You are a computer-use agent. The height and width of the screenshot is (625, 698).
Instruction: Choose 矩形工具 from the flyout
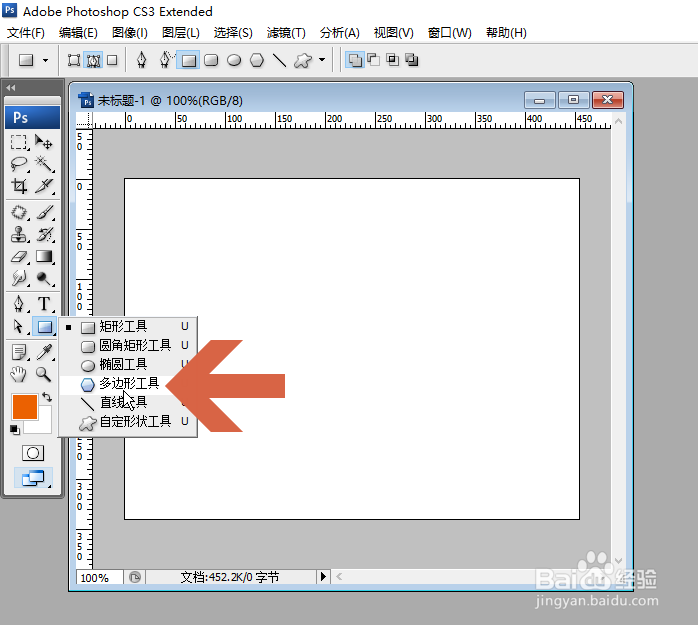[128, 327]
